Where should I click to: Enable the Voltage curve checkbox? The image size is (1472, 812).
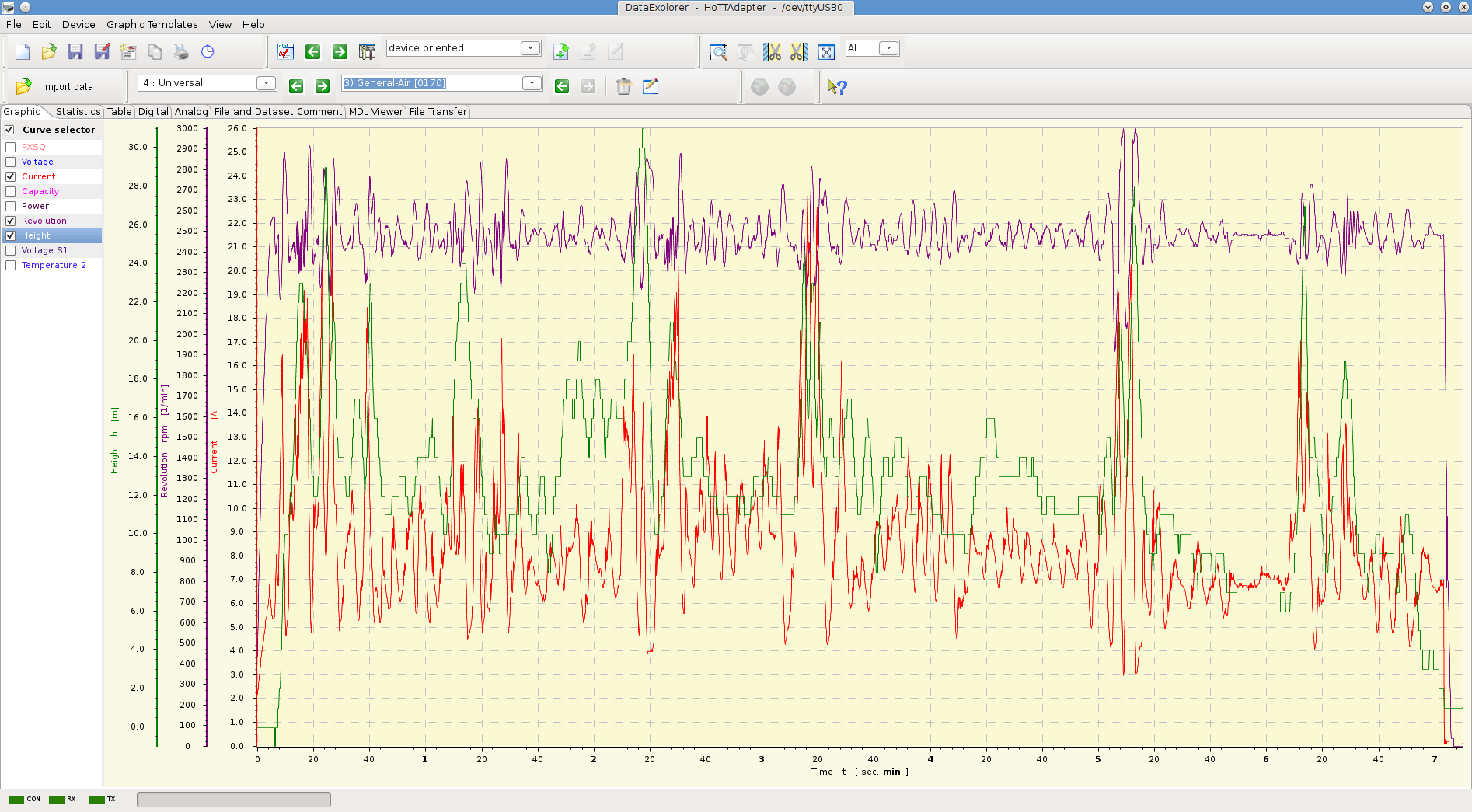(x=11, y=162)
